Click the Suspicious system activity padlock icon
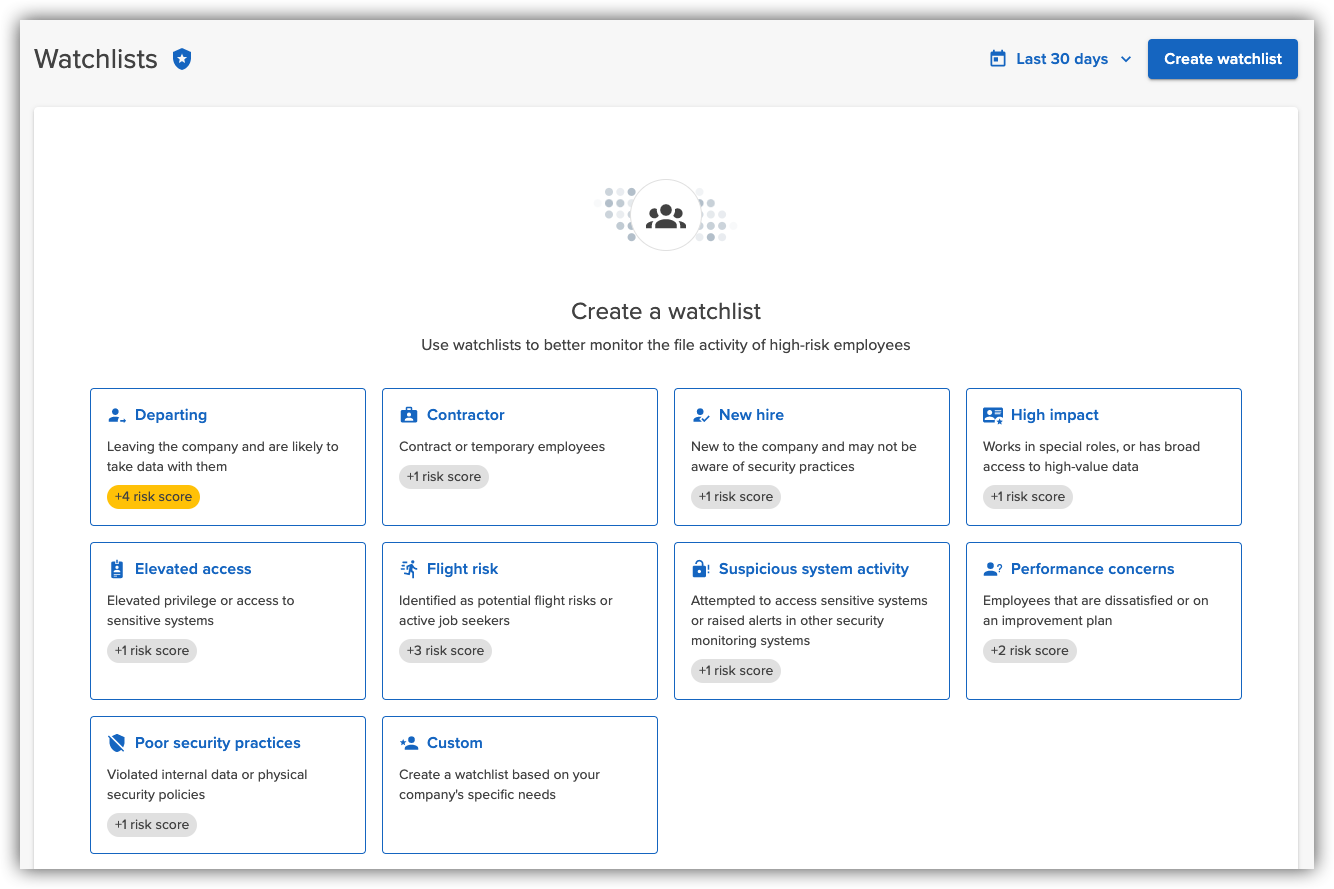Image resolution: width=1334 pixels, height=889 pixels. 700,567
